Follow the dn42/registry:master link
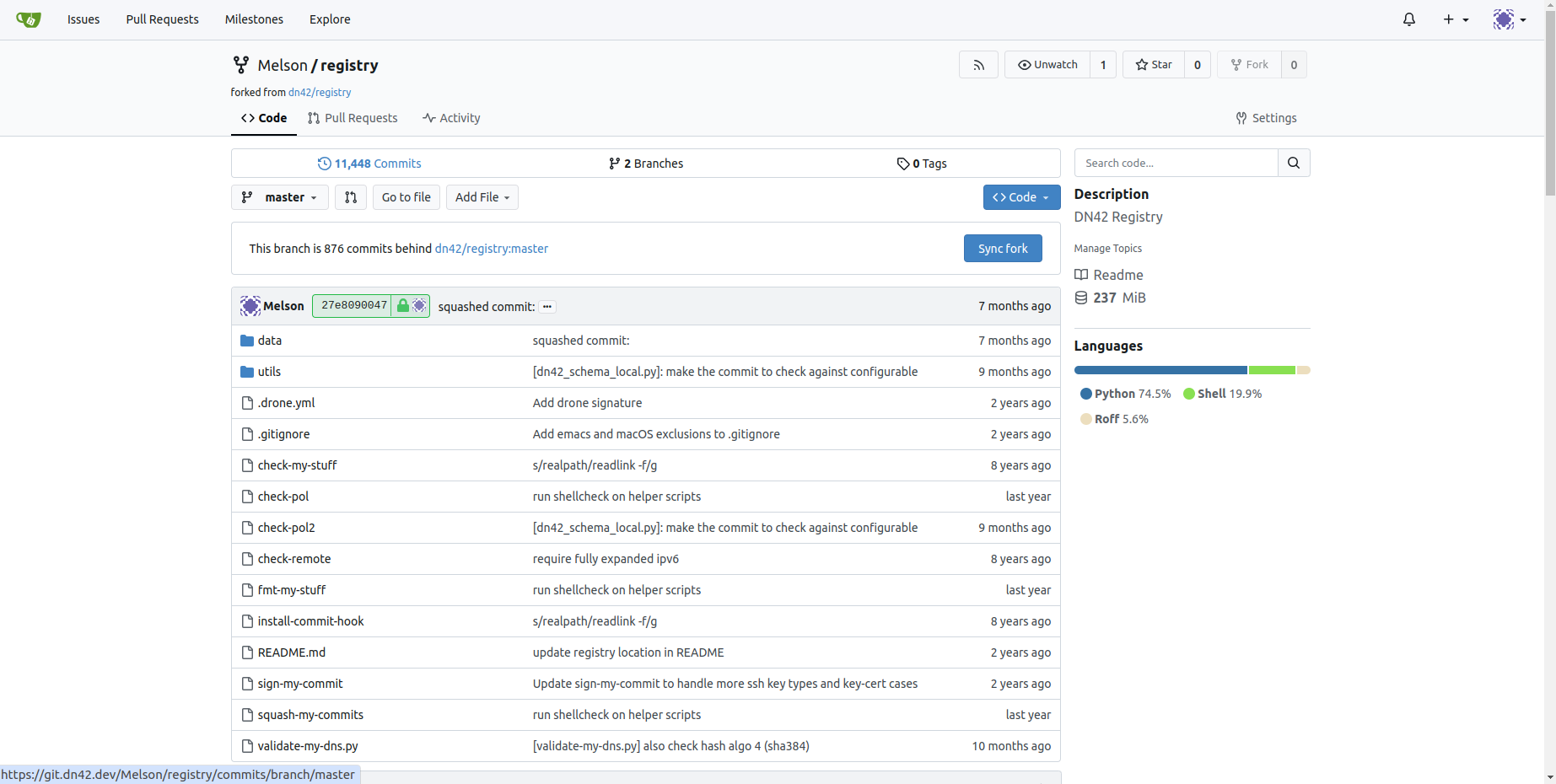1556x784 pixels. (491, 249)
